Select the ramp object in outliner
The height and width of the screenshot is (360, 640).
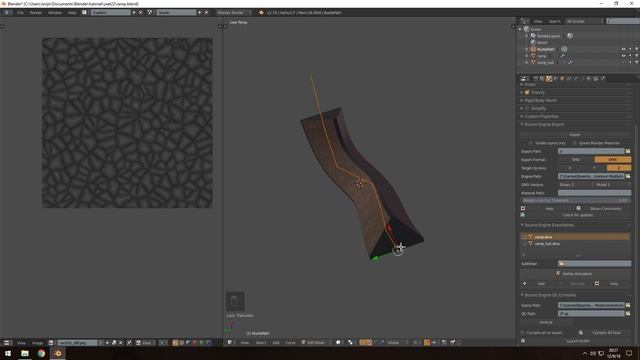click(541, 56)
